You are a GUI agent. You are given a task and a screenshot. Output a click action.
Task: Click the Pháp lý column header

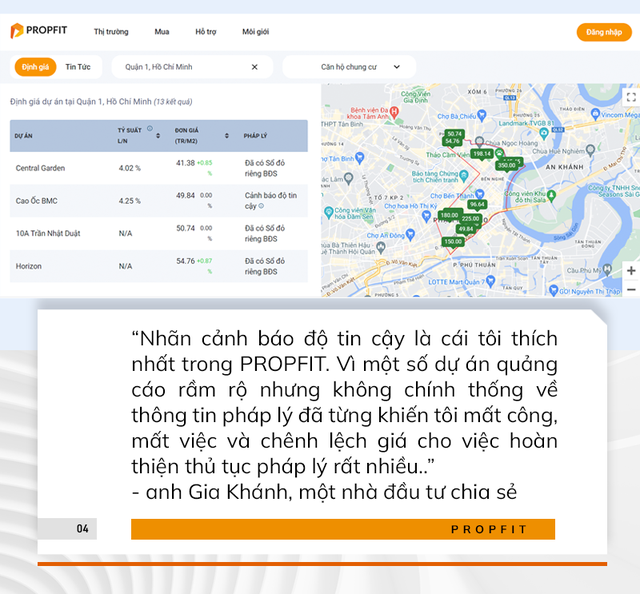[255, 136]
